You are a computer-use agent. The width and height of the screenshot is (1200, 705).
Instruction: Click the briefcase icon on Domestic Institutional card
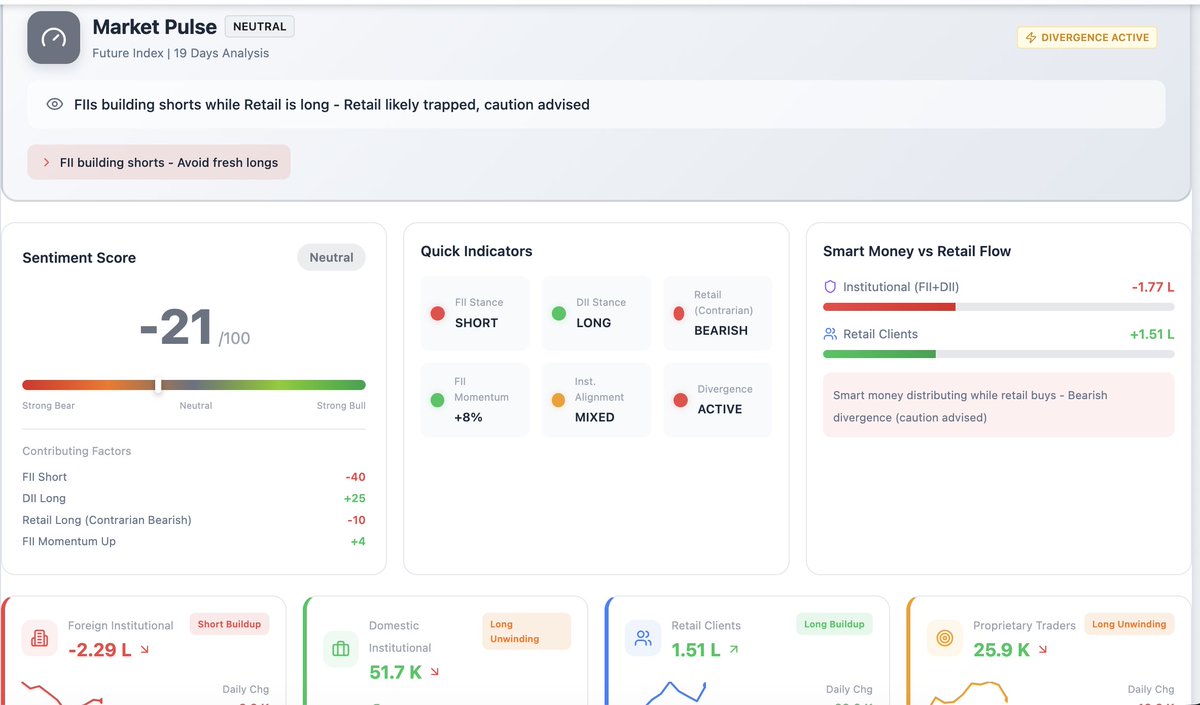tap(340, 649)
